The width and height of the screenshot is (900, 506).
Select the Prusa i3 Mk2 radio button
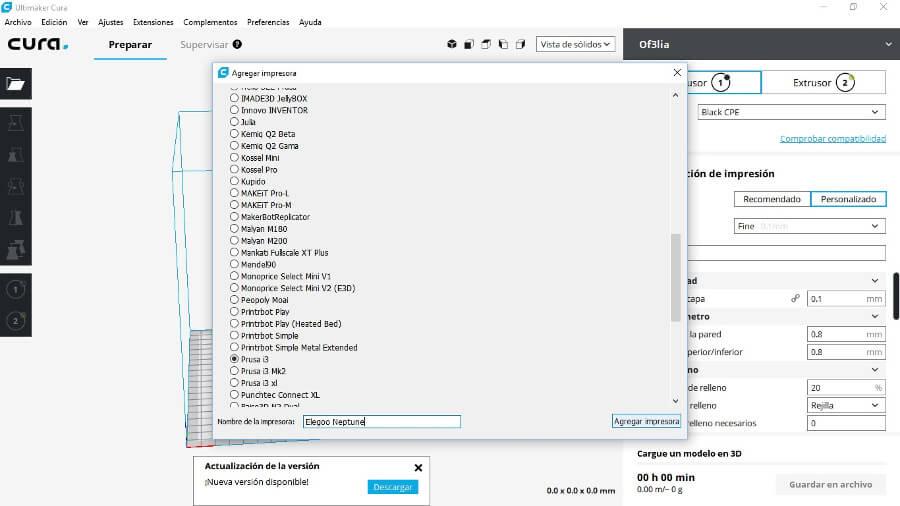(x=235, y=371)
